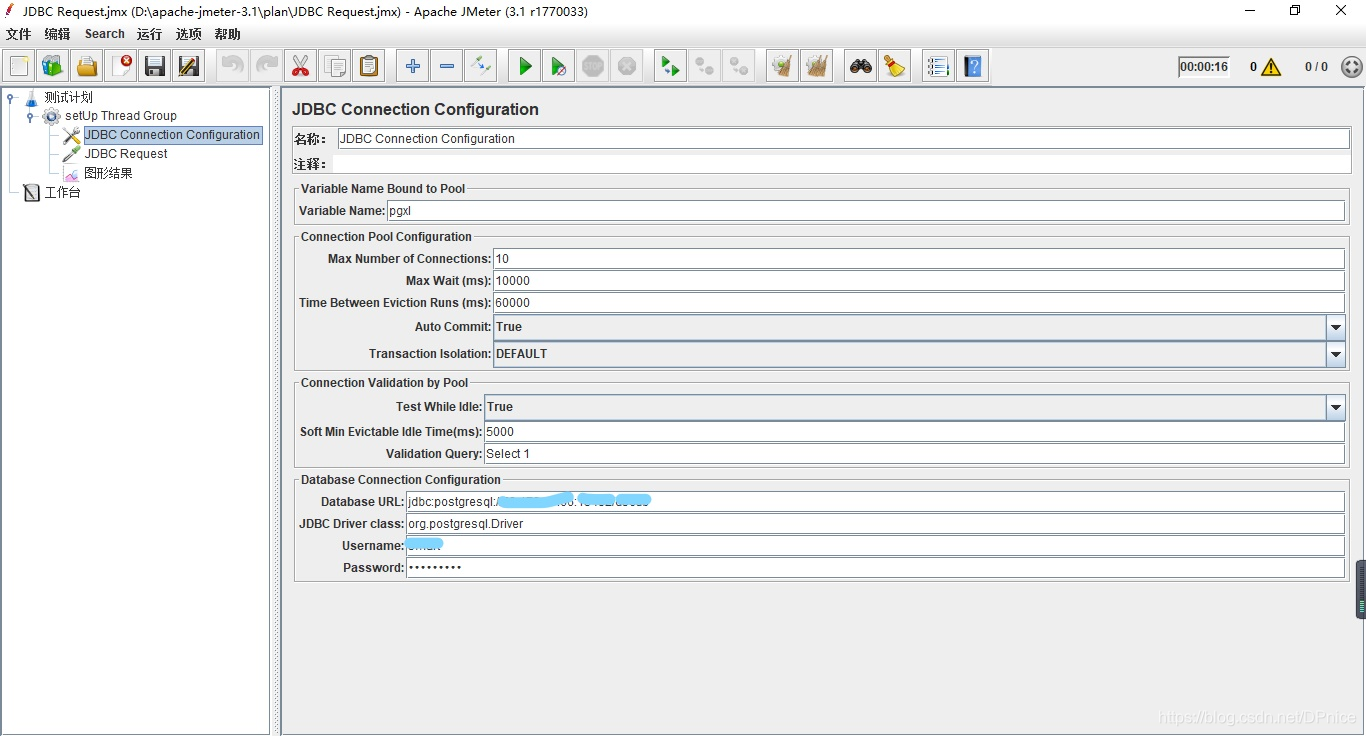Image resolution: width=1366 pixels, height=736 pixels.
Task: Clear all results with double broom icon
Action: click(x=817, y=67)
